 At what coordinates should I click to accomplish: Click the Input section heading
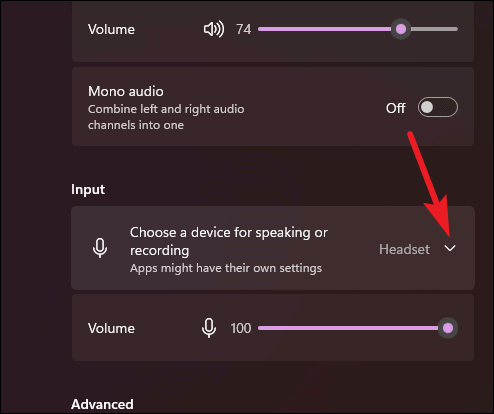pos(88,190)
